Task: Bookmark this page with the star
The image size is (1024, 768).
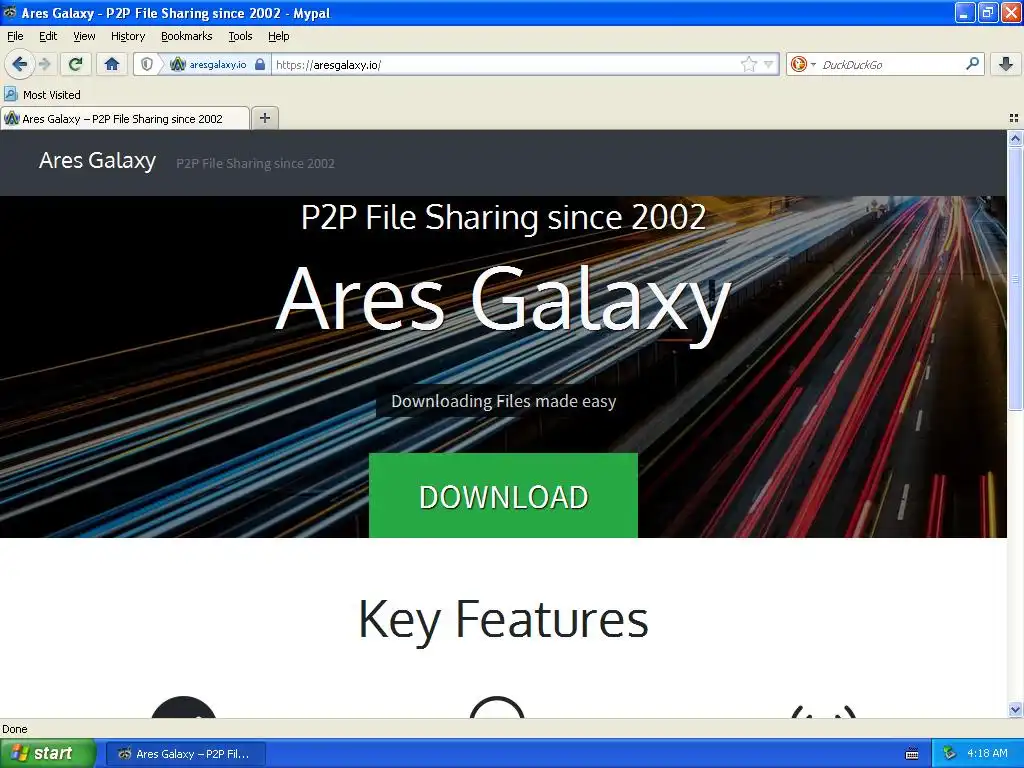Action: (x=748, y=64)
